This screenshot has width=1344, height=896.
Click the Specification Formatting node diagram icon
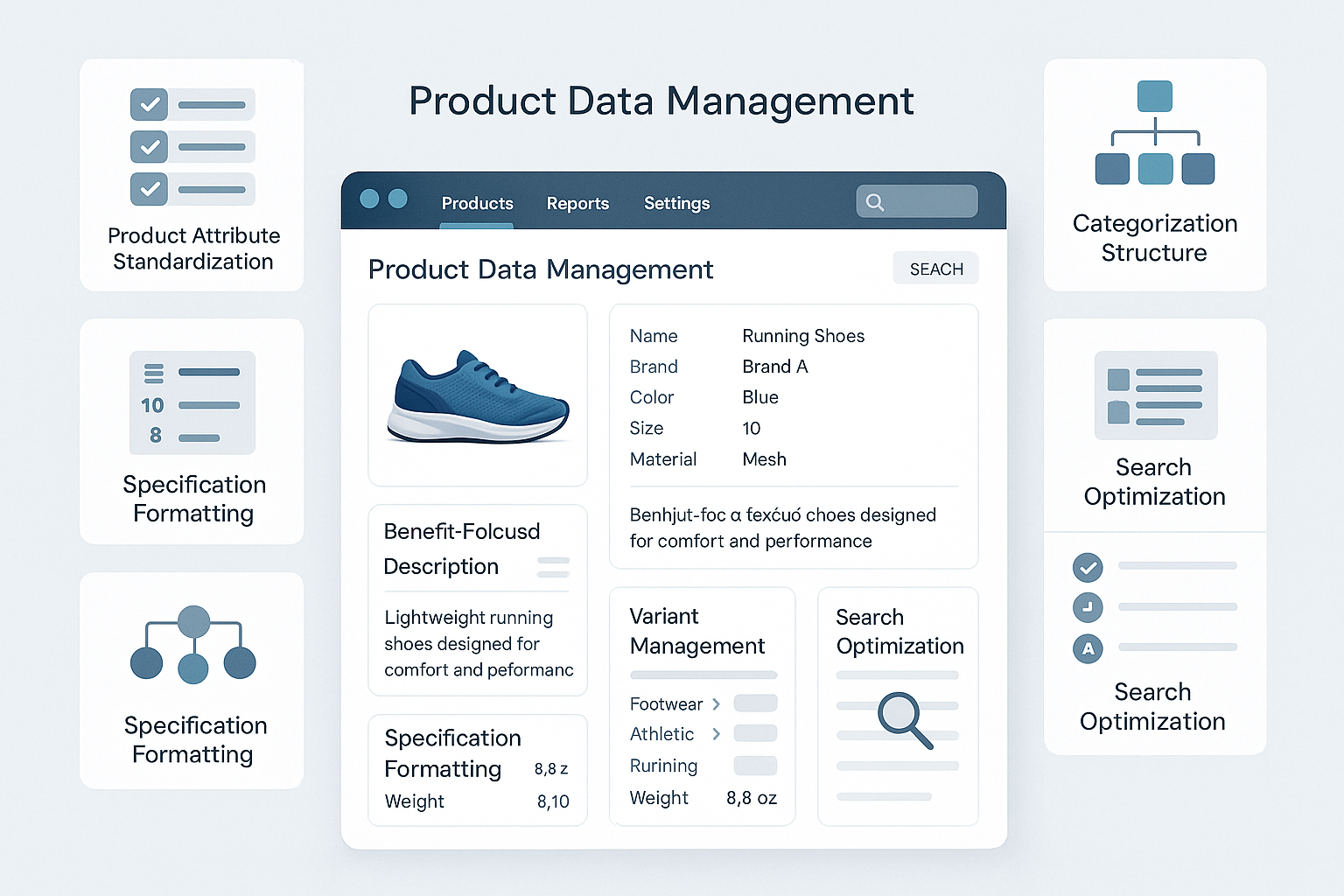click(192, 645)
